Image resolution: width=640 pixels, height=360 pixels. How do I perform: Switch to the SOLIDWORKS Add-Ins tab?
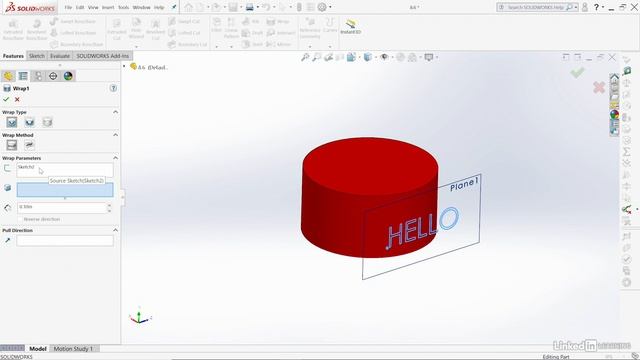click(x=102, y=56)
